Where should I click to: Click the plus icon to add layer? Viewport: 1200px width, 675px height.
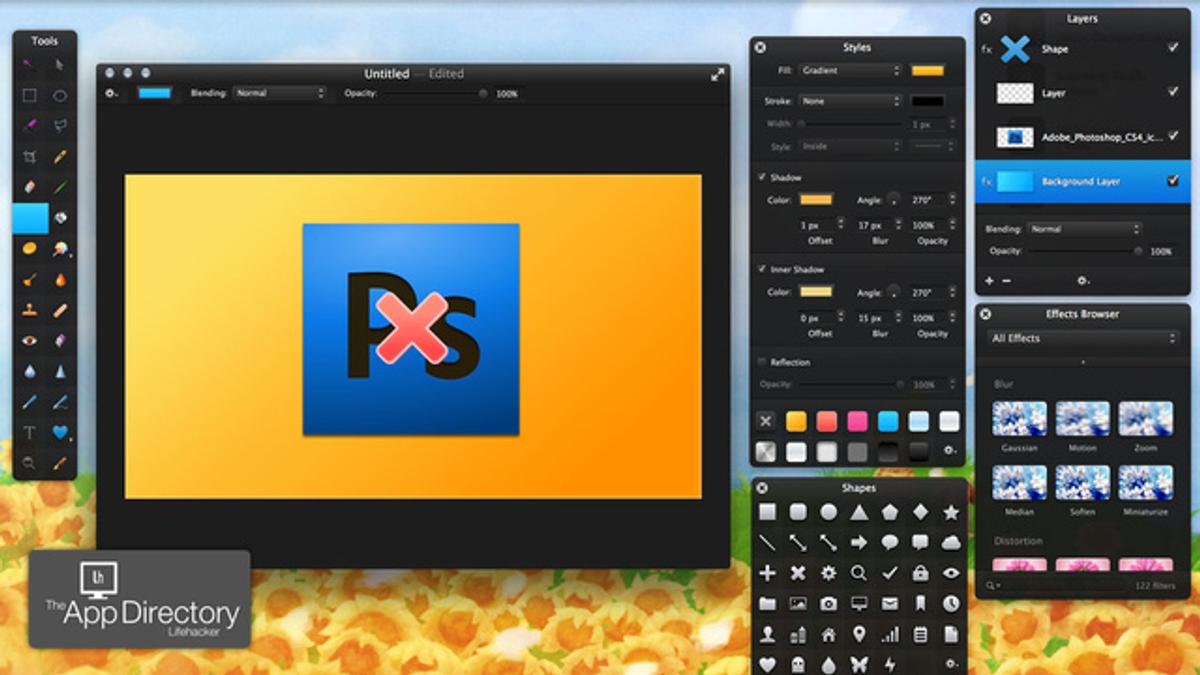[x=989, y=281]
